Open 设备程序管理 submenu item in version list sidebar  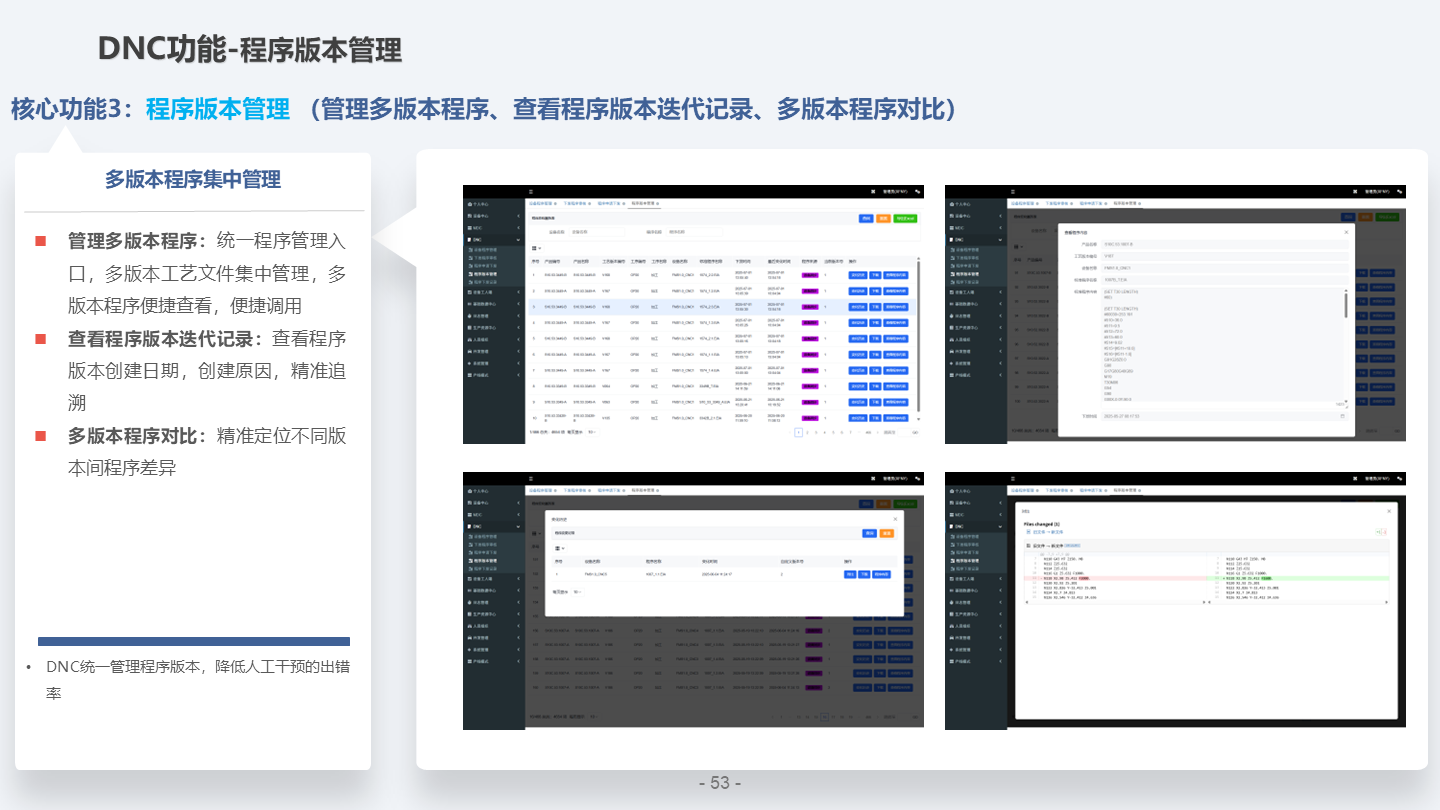tap(485, 250)
